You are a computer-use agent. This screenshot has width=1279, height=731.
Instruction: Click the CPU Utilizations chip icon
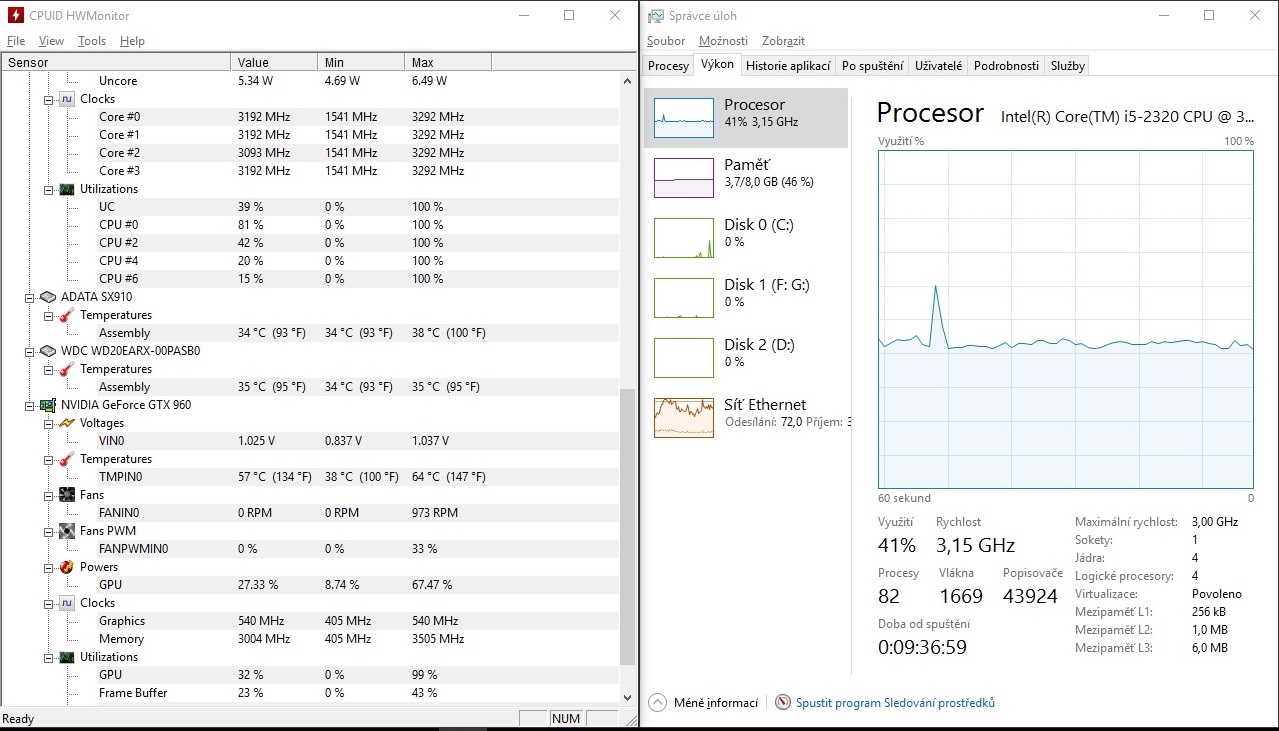click(x=67, y=189)
